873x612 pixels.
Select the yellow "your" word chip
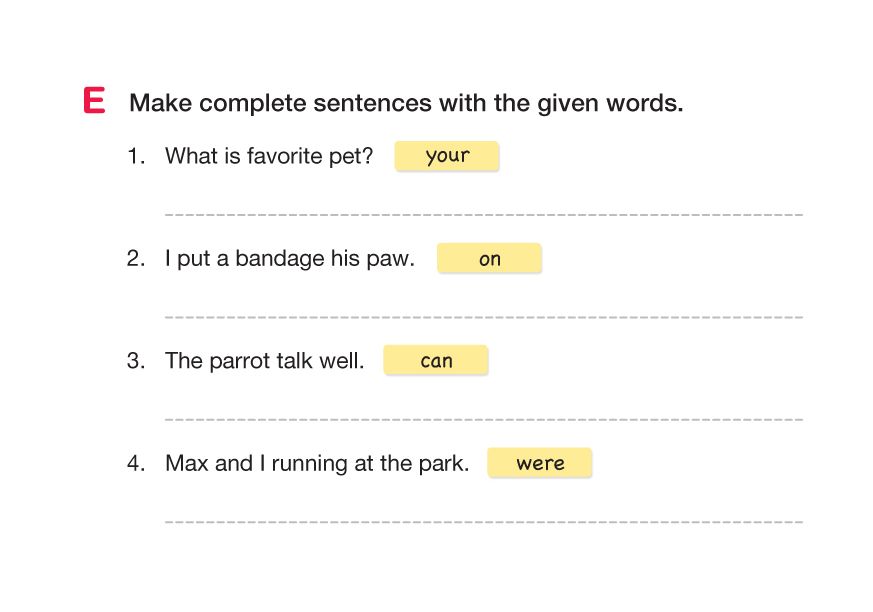pyautogui.click(x=447, y=156)
